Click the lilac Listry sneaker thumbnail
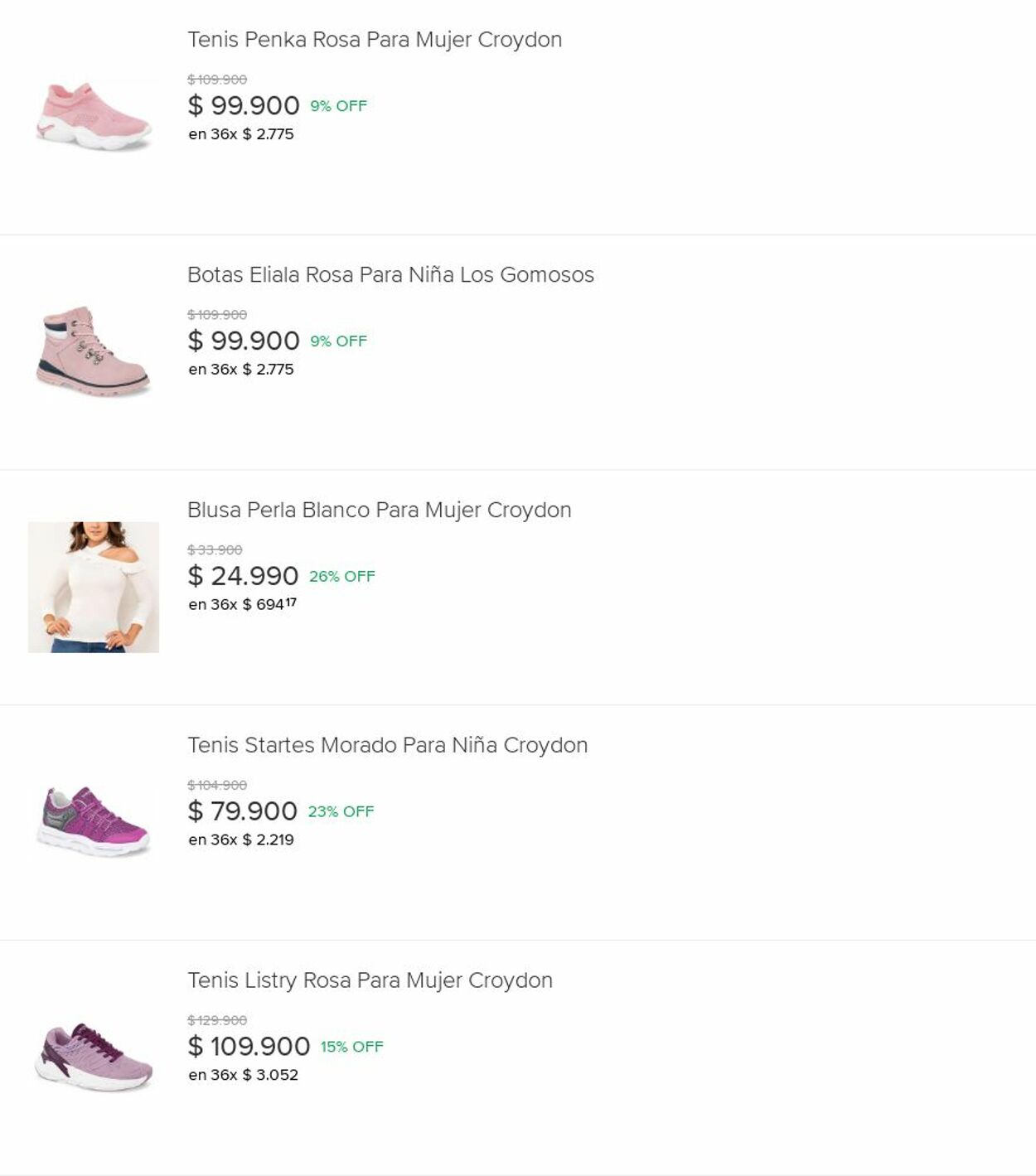 click(x=94, y=1057)
